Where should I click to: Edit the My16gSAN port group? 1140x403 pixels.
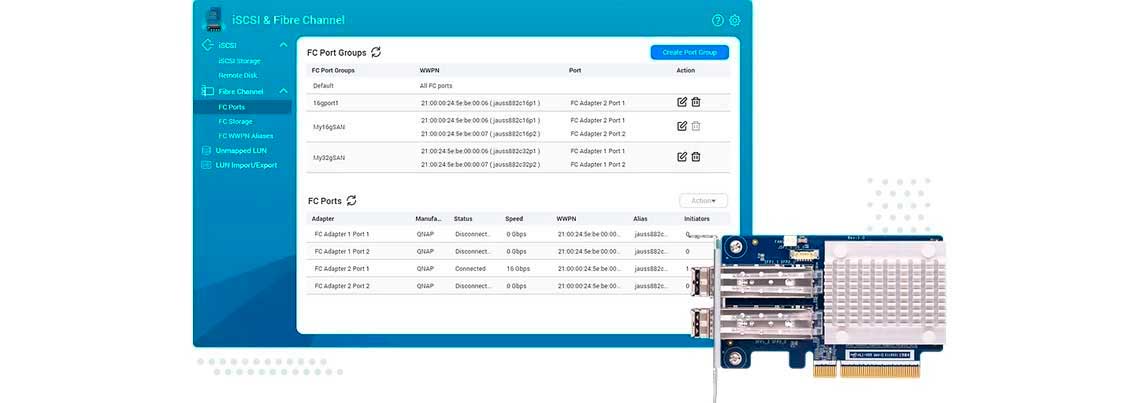click(x=682, y=126)
